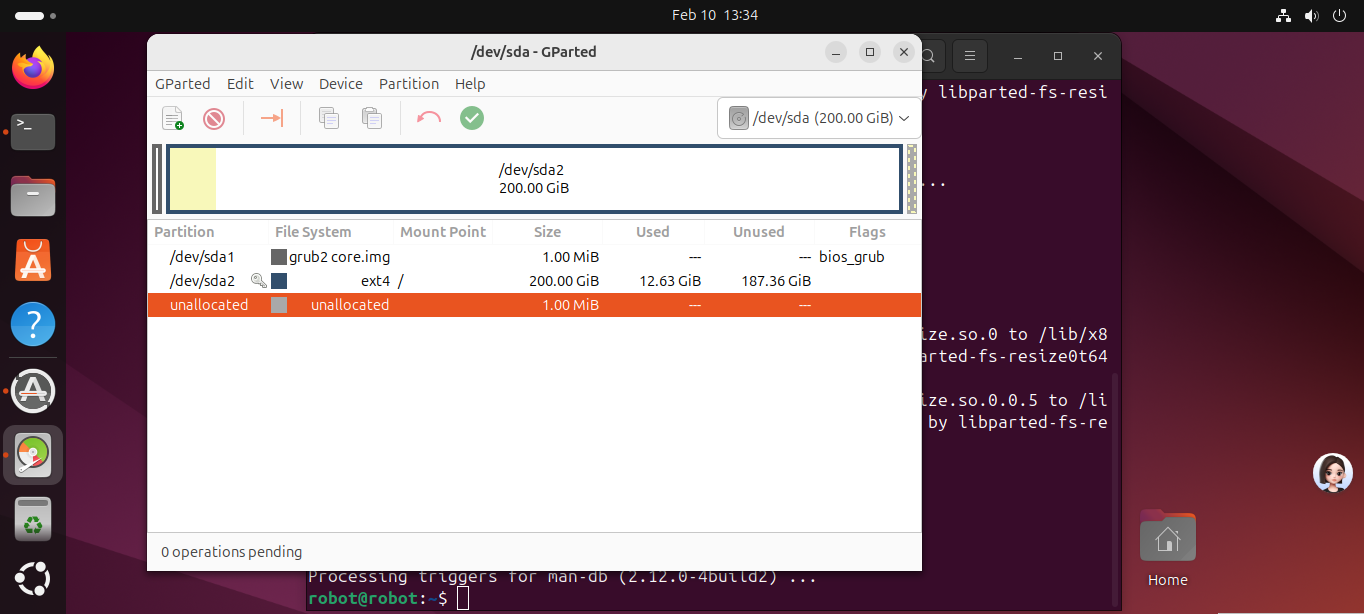The height and width of the screenshot is (614, 1364).
Task: Click the bios_grub flag cell
Action: [x=851, y=257]
